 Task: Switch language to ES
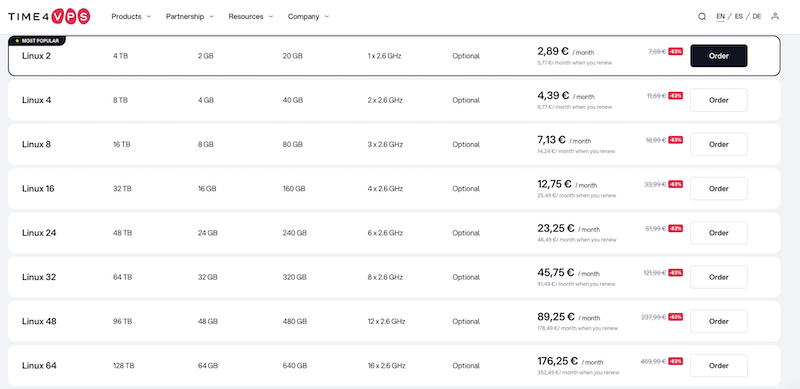pyautogui.click(x=739, y=16)
